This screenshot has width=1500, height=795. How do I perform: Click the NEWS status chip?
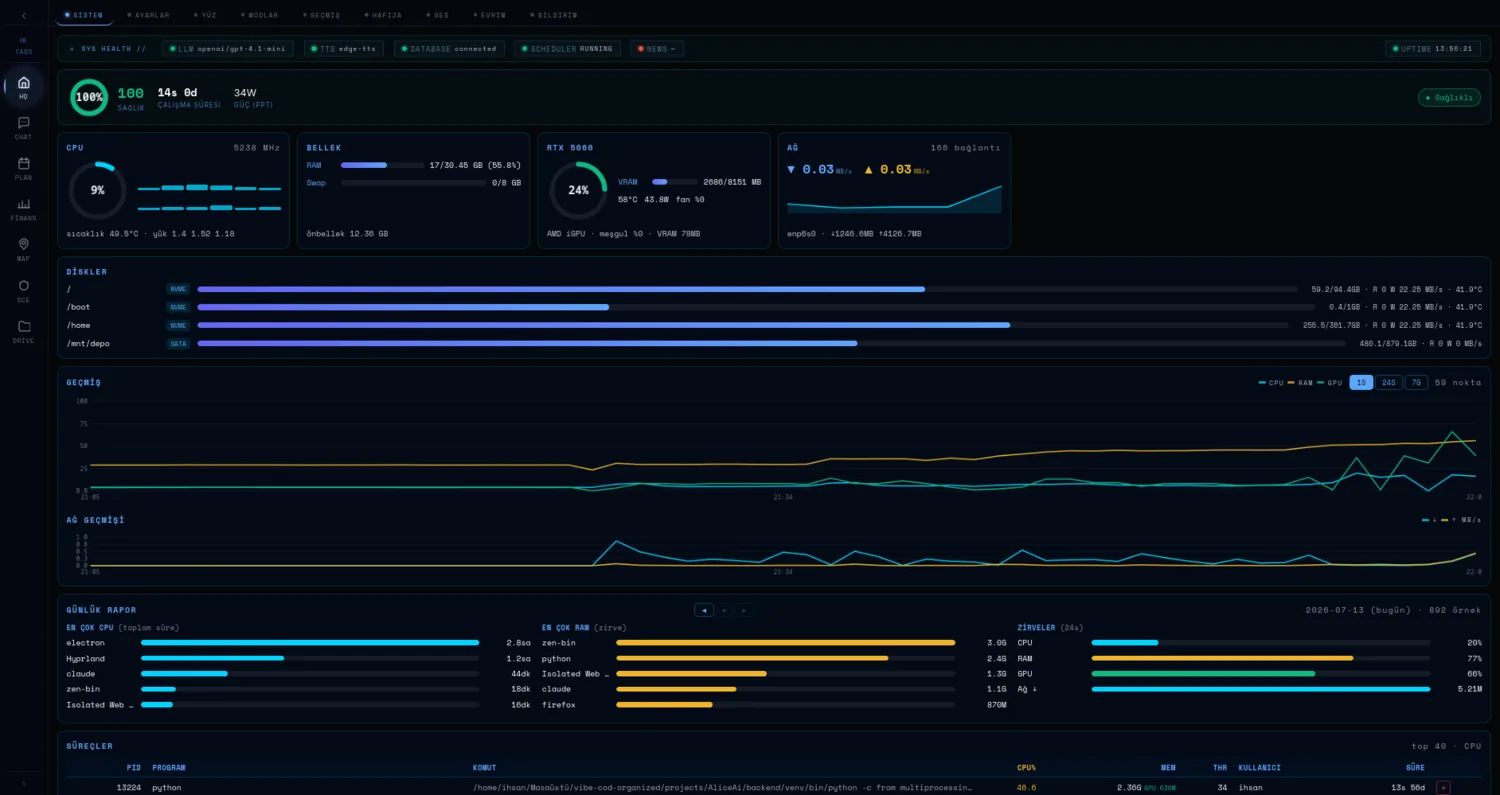coord(657,48)
